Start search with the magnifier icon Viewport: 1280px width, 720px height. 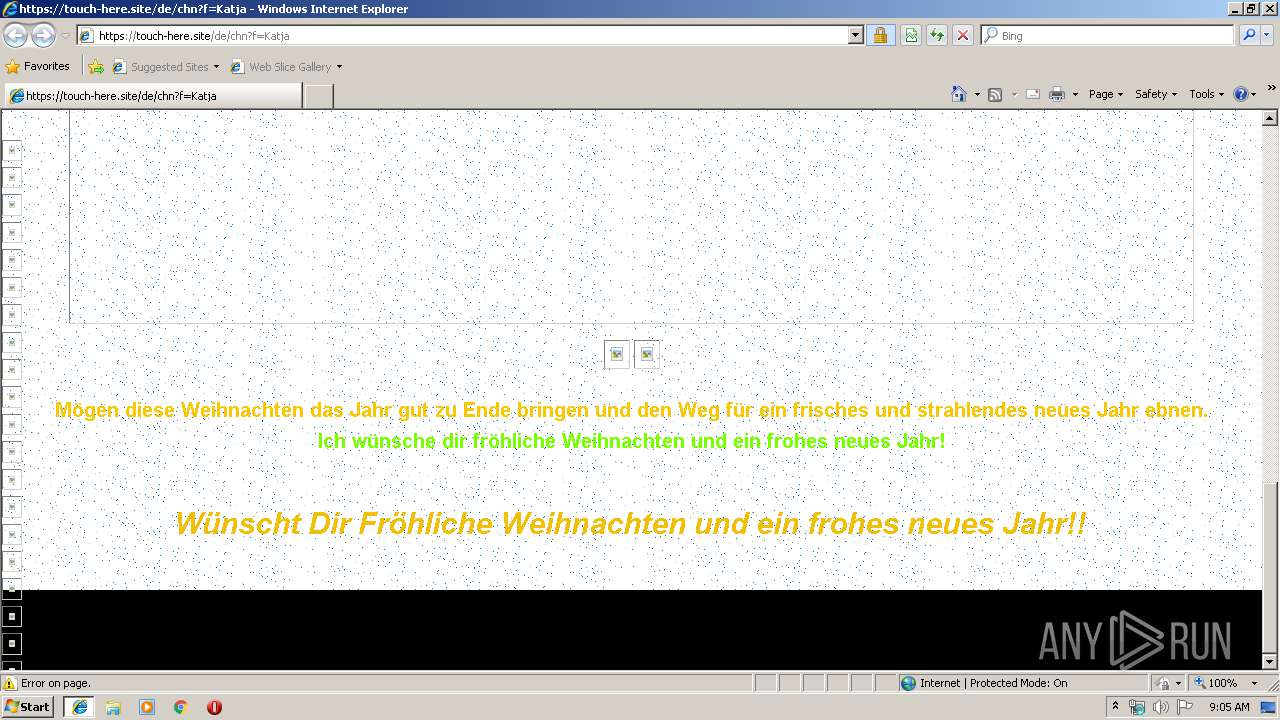(x=1248, y=35)
